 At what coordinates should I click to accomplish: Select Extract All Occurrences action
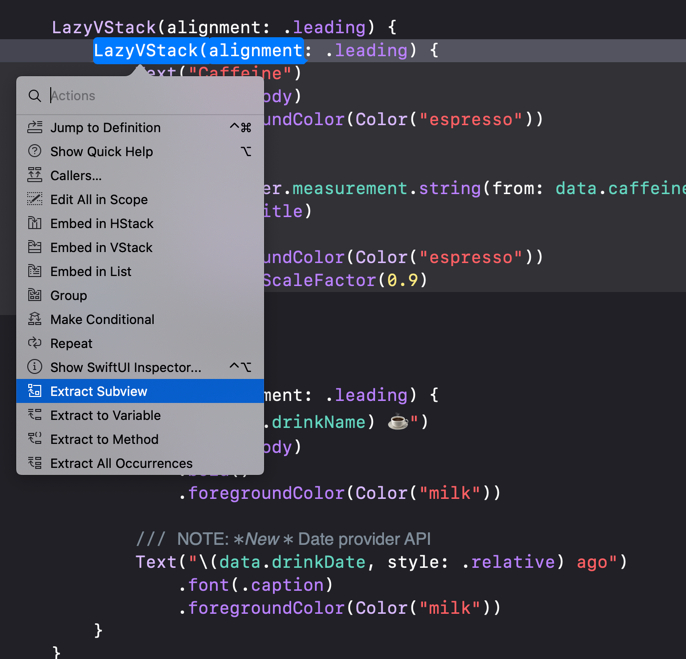point(140,463)
